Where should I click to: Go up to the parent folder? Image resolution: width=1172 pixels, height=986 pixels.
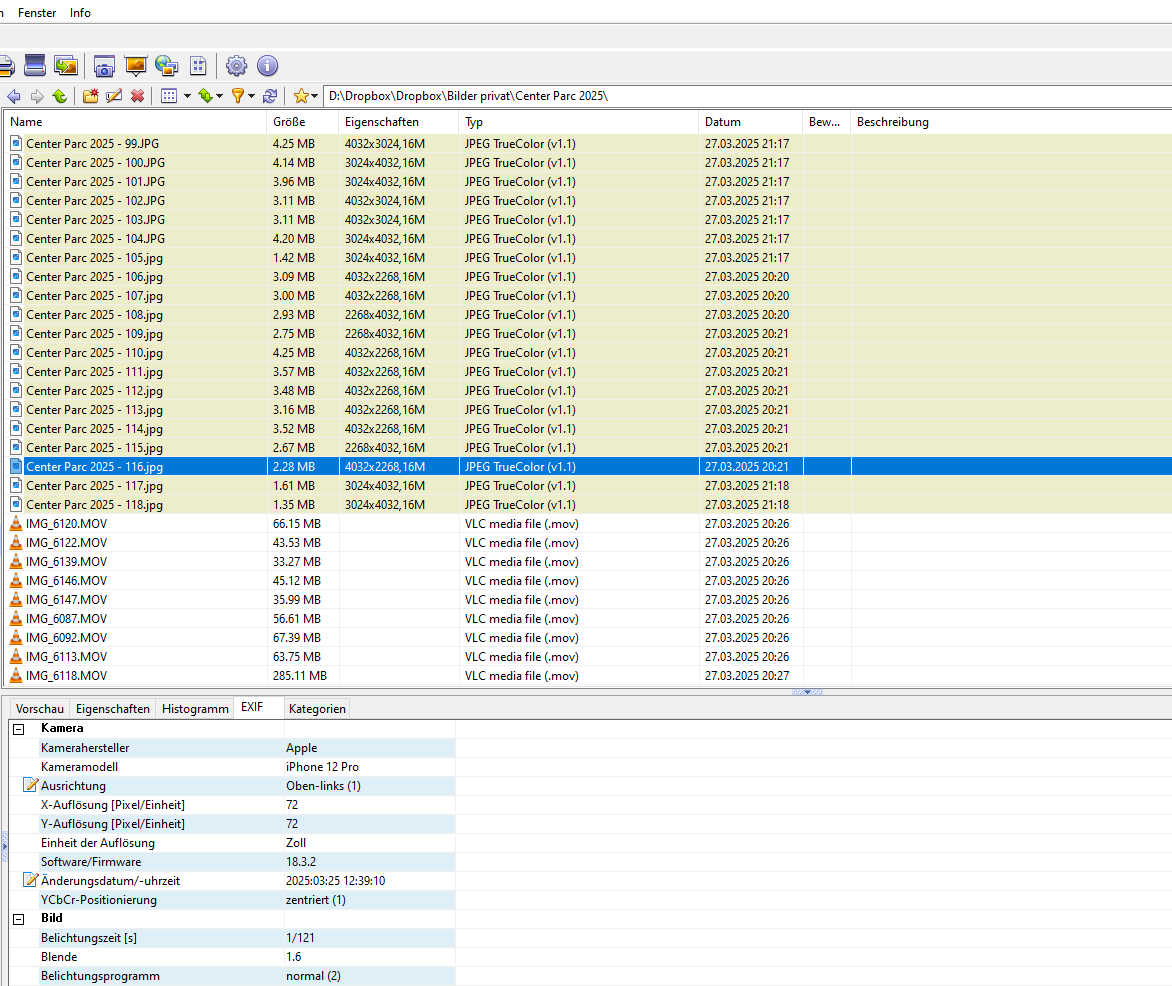[60, 96]
